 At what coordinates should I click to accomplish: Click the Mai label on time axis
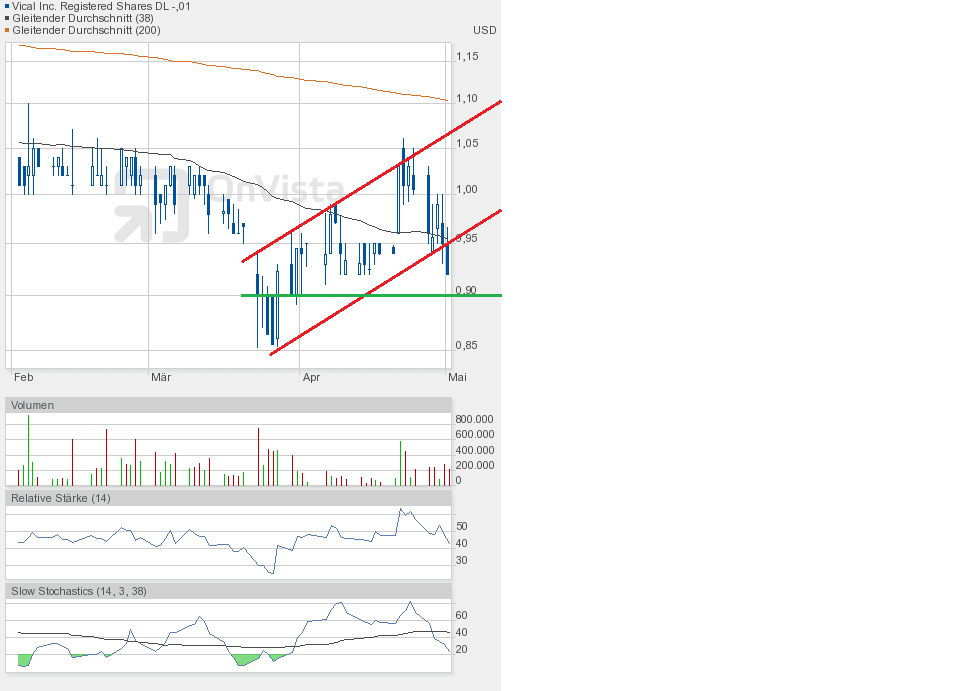pyautogui.click(x=457, y=377)
